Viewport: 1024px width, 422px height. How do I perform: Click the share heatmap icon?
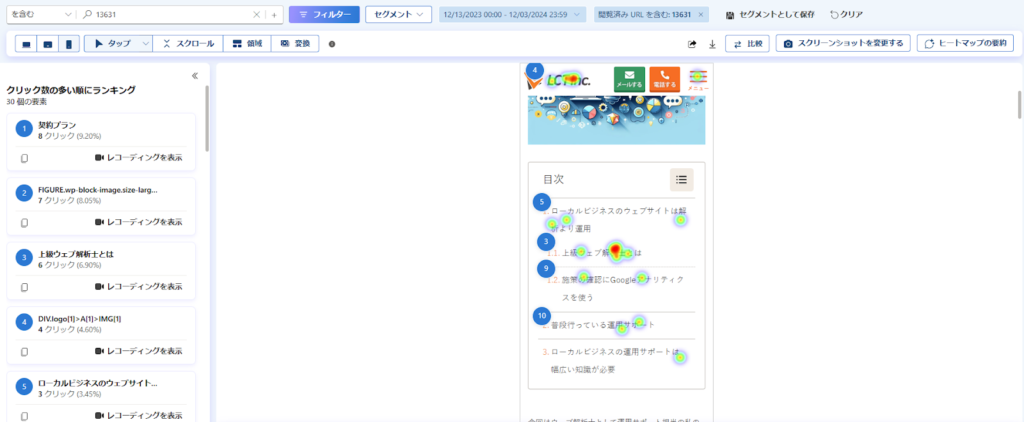click(x=692, y=44)
